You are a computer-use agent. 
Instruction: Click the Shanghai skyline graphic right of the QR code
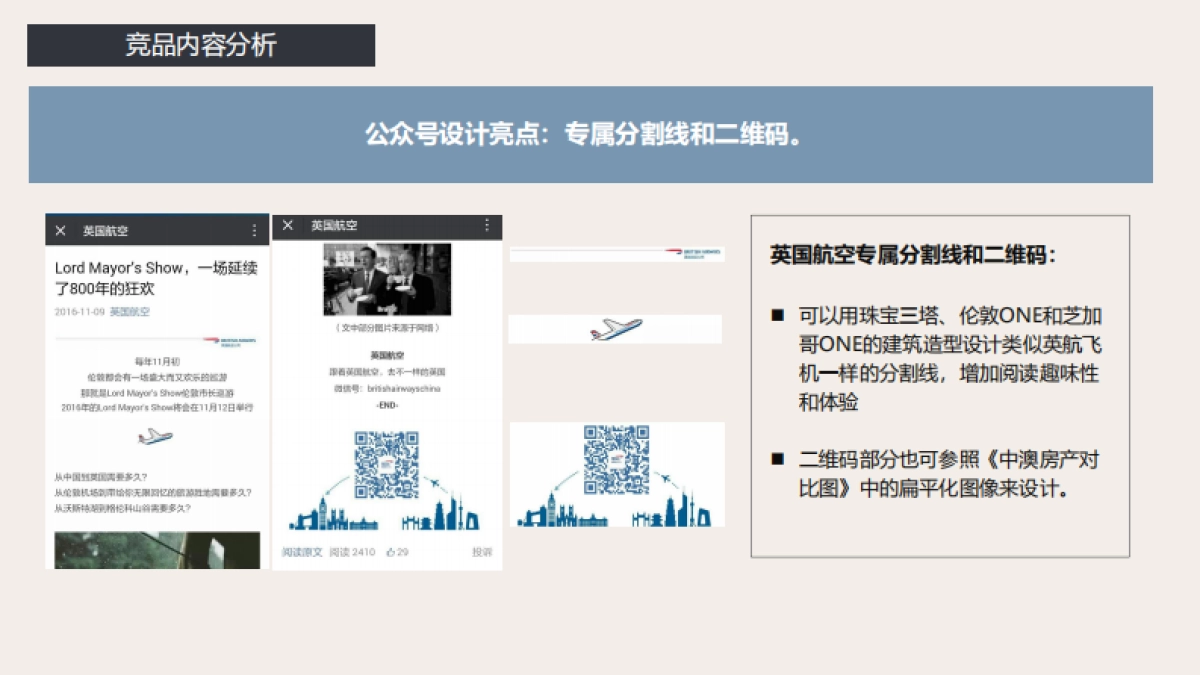pyautogui.click(x=671, y=512)
